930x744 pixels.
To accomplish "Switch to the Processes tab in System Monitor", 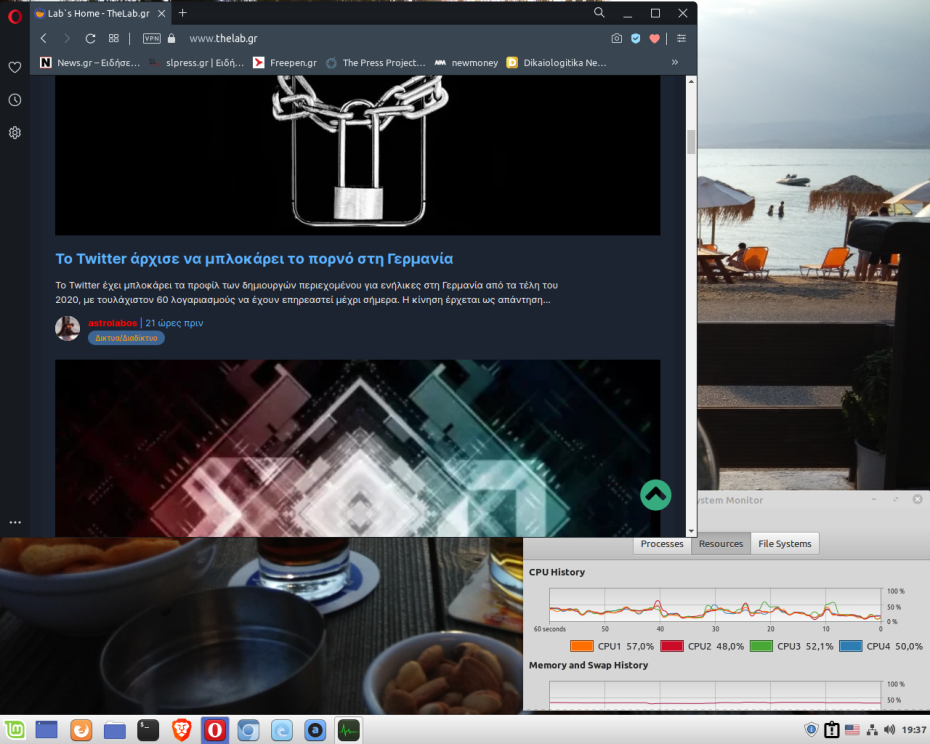I will point(663,543).
